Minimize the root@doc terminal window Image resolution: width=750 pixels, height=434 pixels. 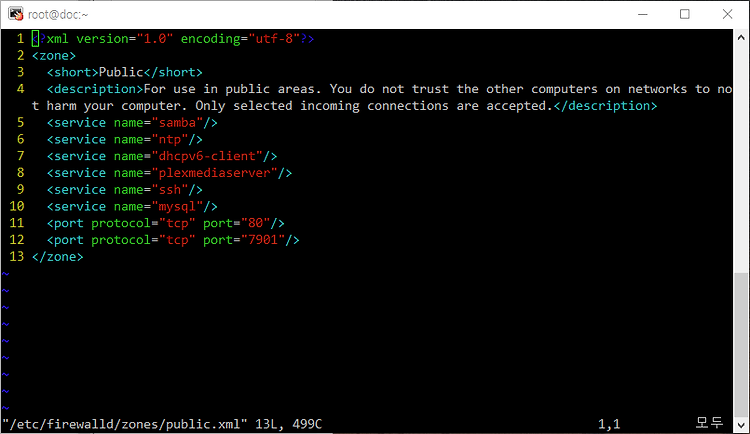tap(643, 14)
